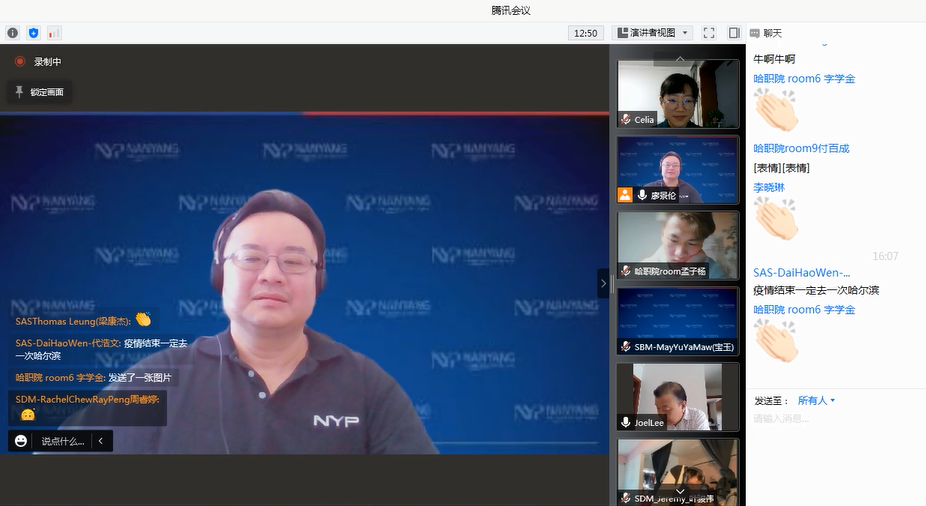Viewport: 926px width, 506px height.
Task: Toggle the side panel layout icon
Action: (x=733, y=33)
